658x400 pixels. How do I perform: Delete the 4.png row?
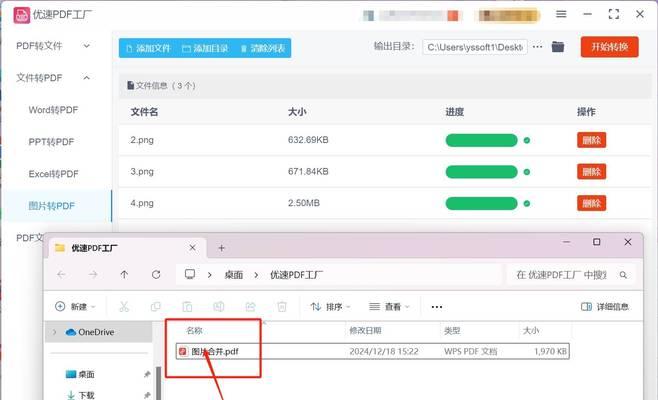[591, 204]
